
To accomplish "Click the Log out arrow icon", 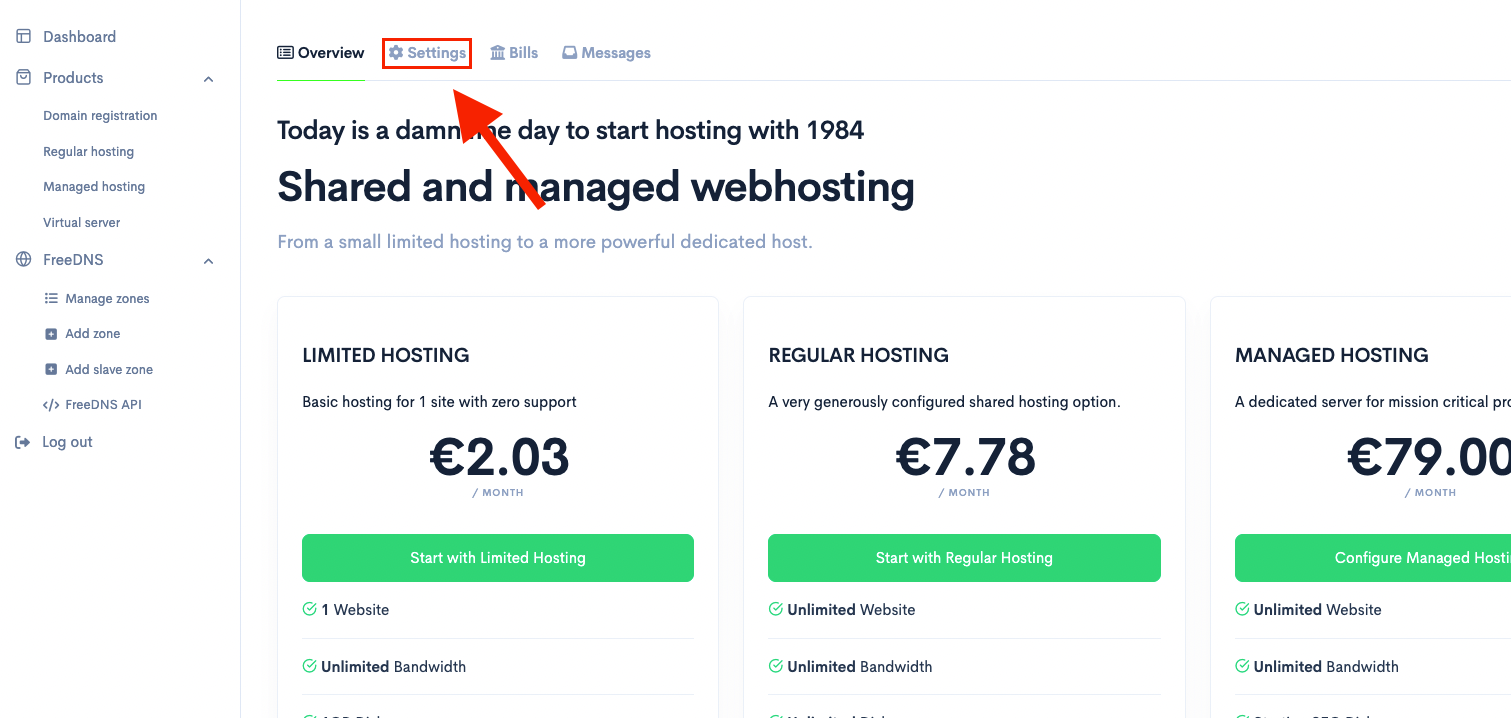I will [22, 441].
